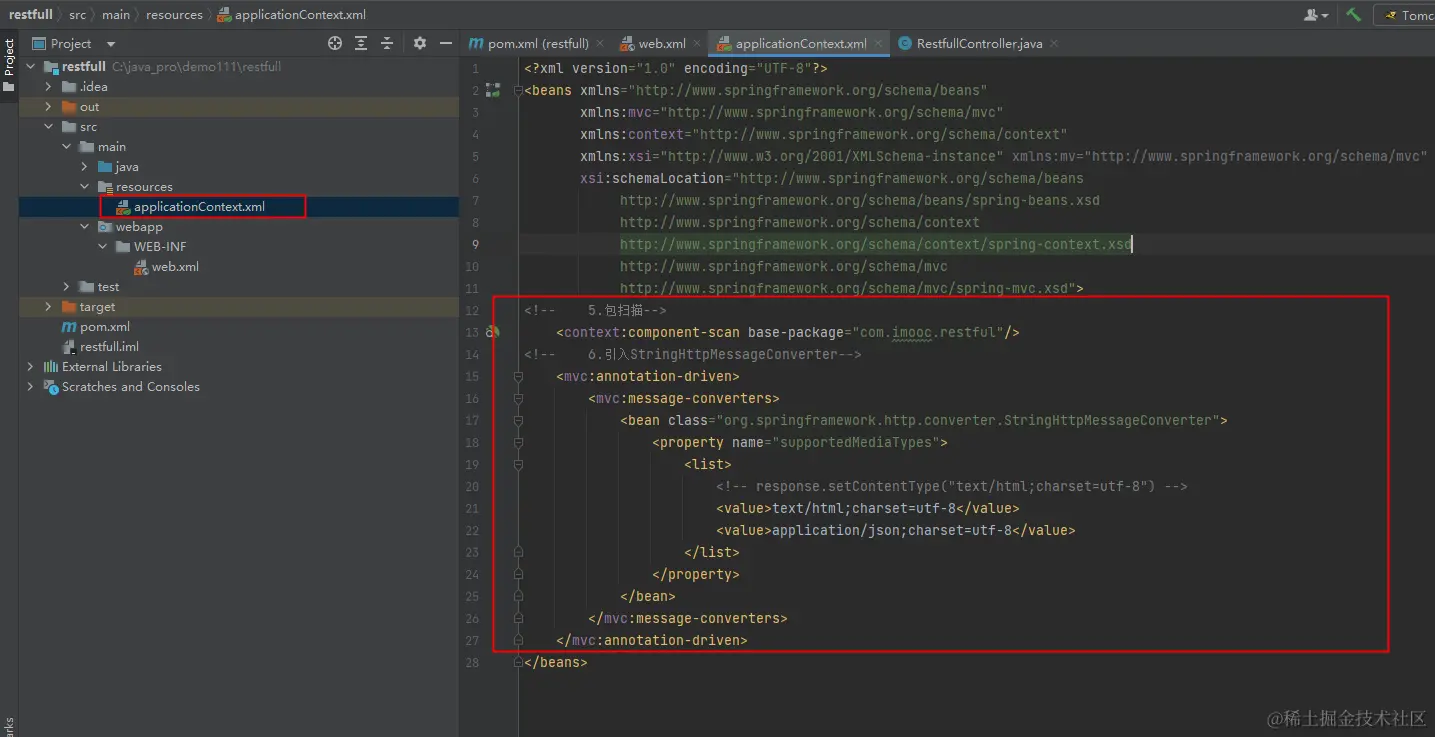Open the Project view dropdown
The width and height of the screenshot is (1435, 737).
point(110,44)
